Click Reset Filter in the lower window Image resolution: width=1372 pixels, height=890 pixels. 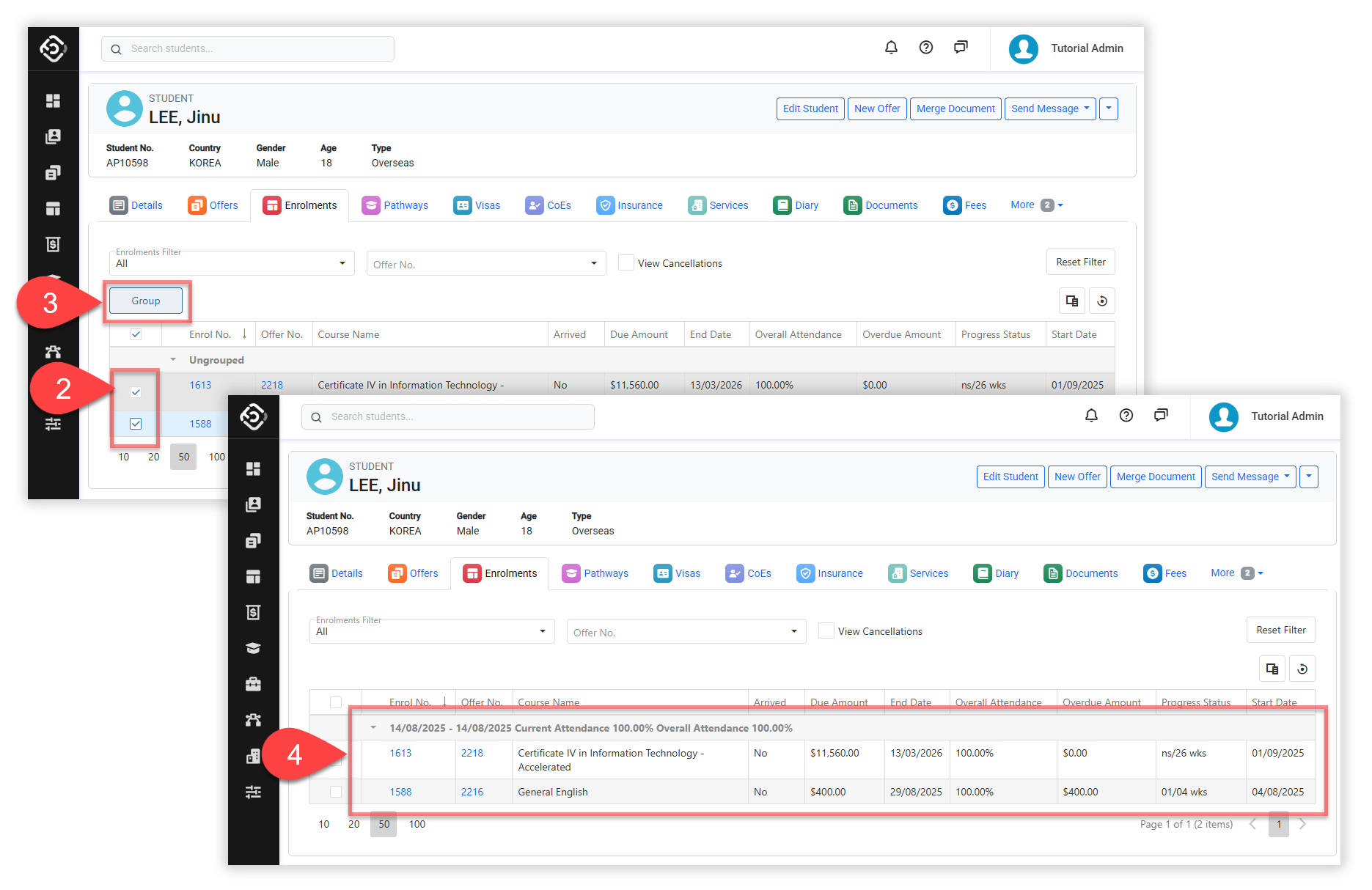point(1280,630)
